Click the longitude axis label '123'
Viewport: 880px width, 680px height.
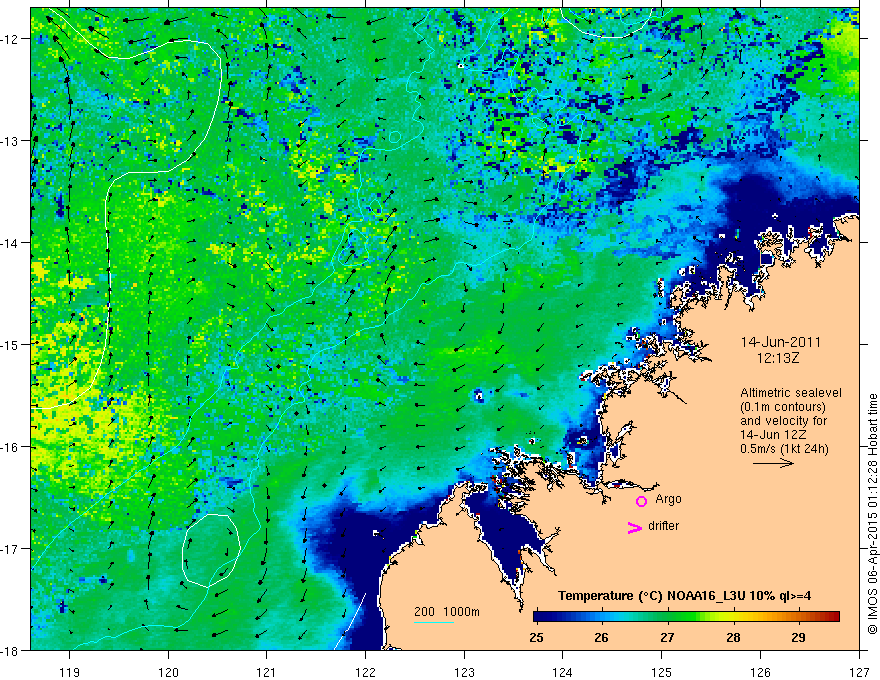[x=464, y=672]
